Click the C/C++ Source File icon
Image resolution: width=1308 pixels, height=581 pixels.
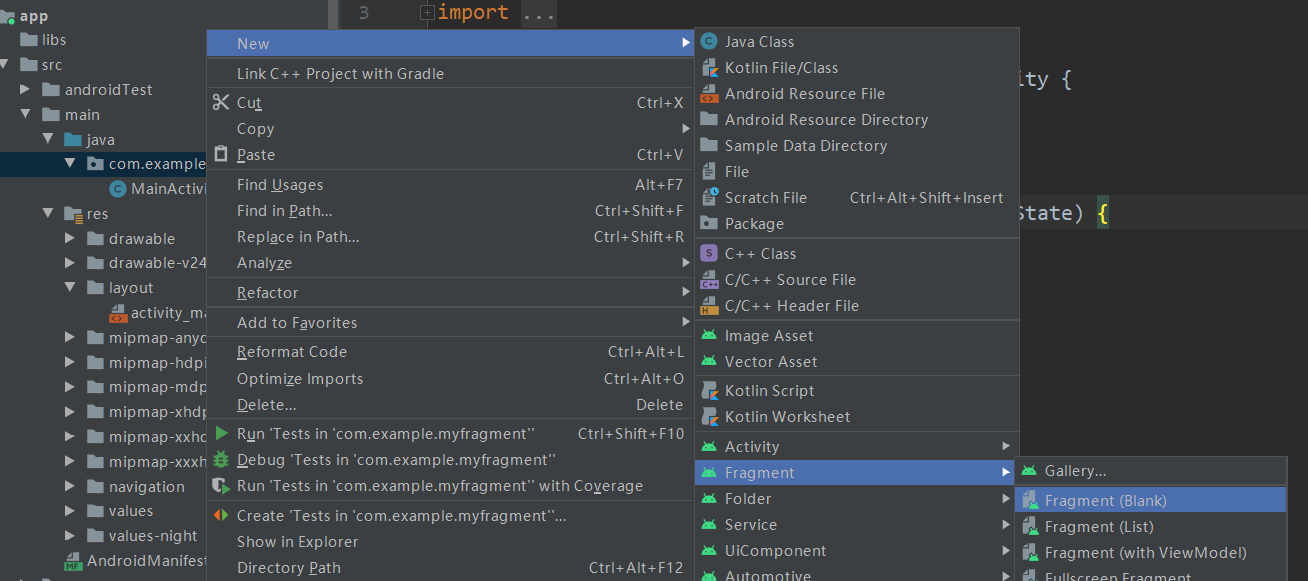[x=709, y=280]
